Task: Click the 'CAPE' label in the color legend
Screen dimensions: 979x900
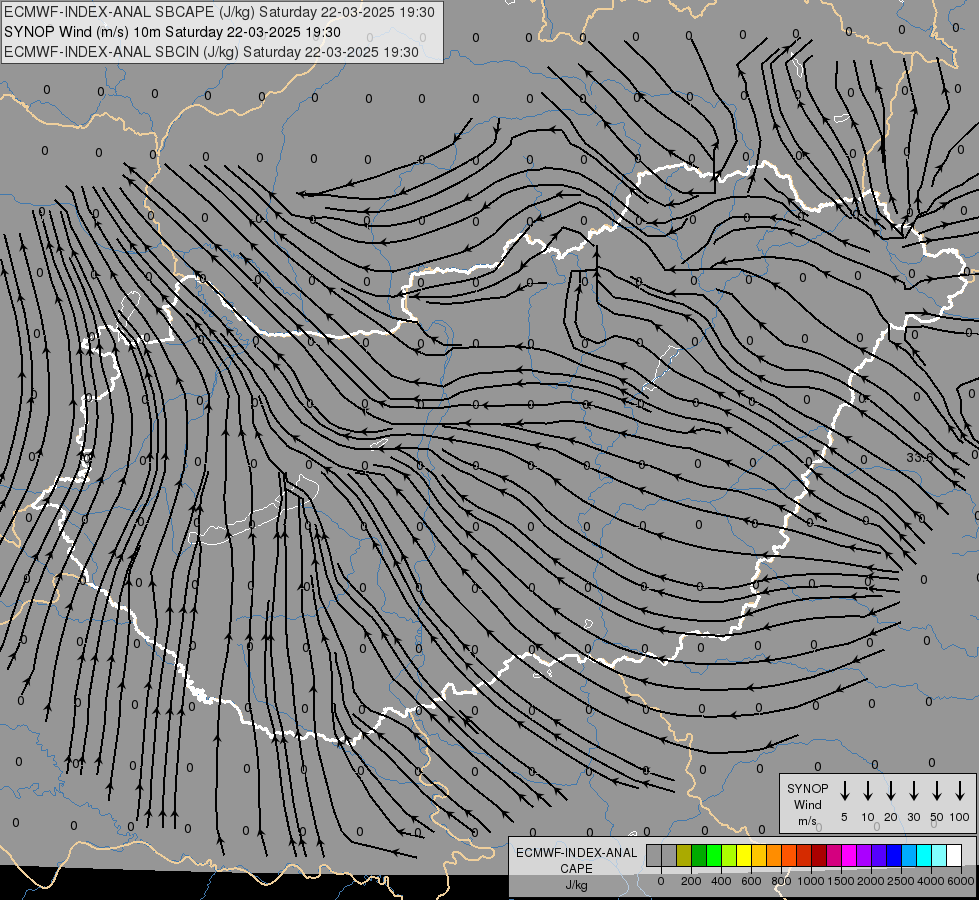Action: [x=576, y=869]
